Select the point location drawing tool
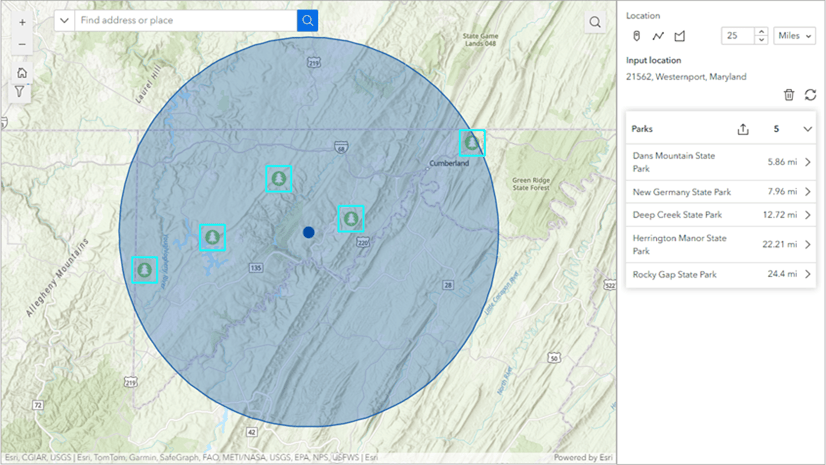This screenshot has height=465, width=826. point(636,36)
